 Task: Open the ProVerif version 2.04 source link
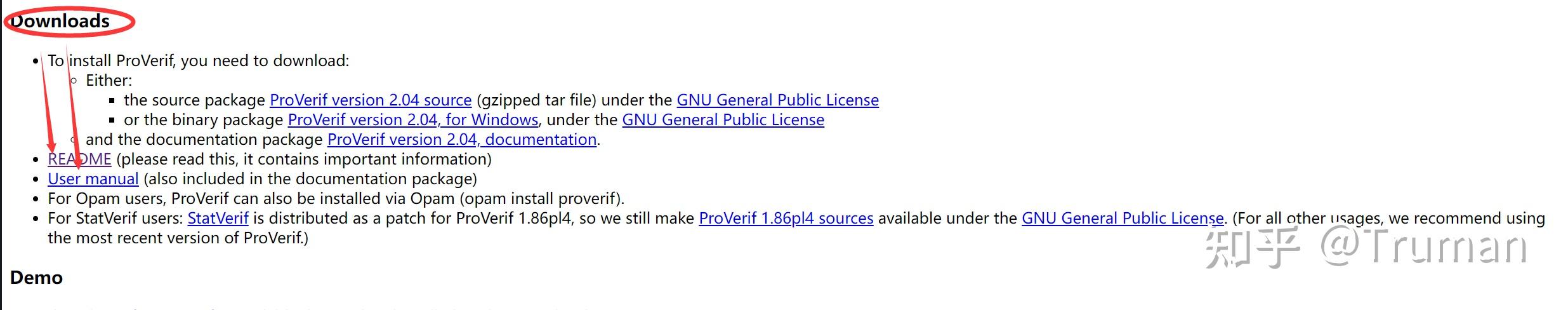coord(371,100)
